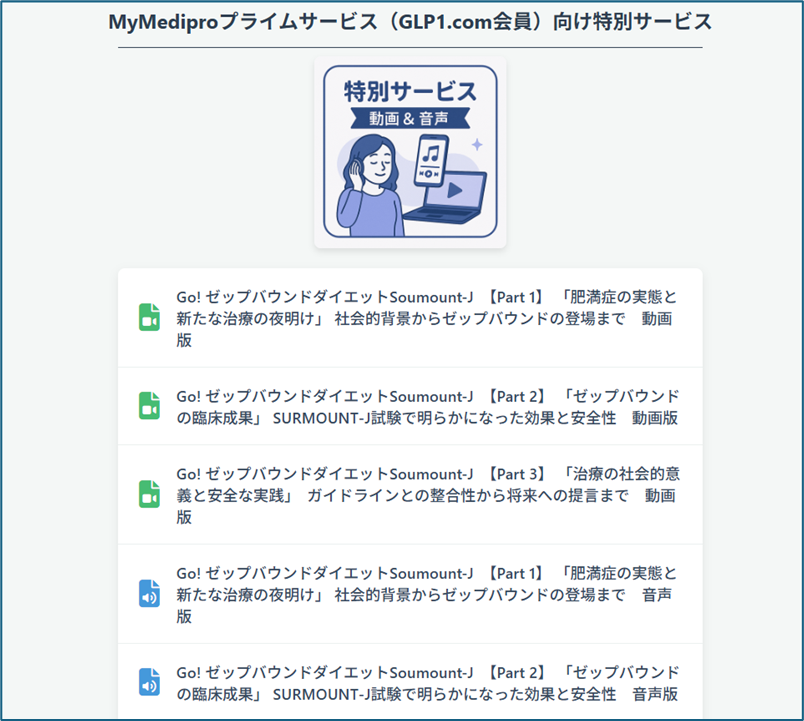Click the blue audio icon for Part 2 音声版
The image size is (804, 721).
tap(149, 682)
